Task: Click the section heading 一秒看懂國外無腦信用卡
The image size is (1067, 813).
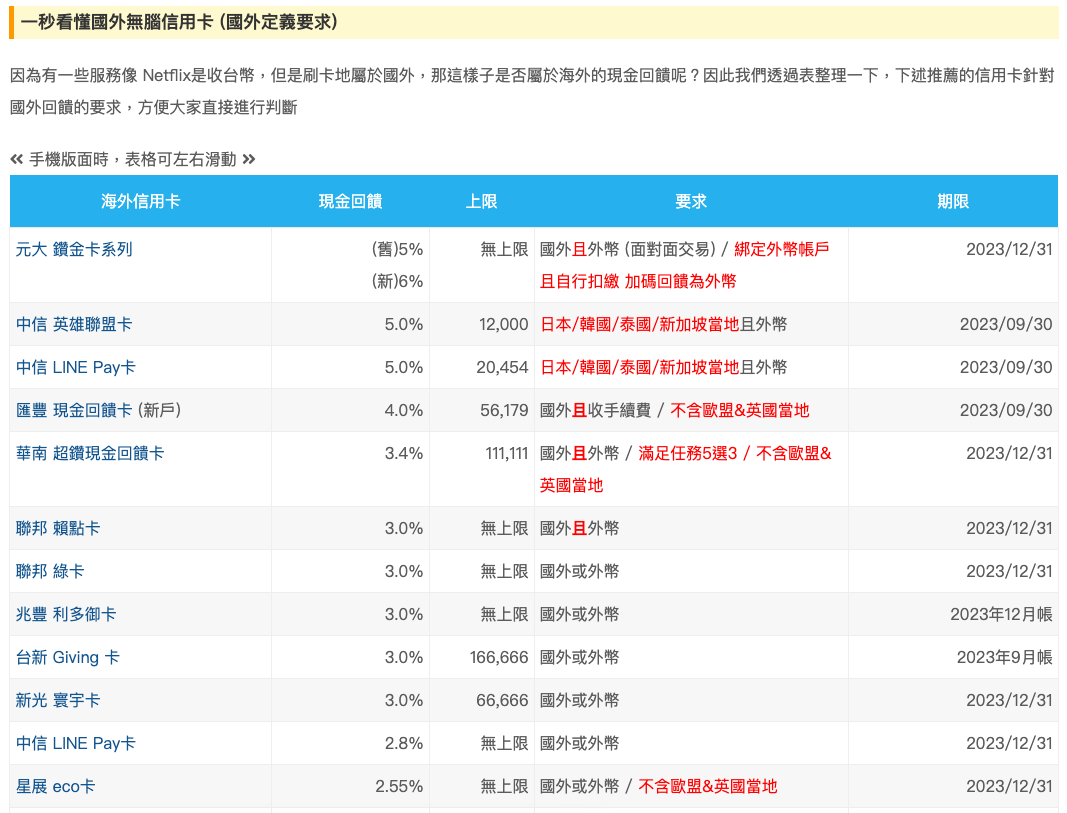Action: [x=179, y=22]
